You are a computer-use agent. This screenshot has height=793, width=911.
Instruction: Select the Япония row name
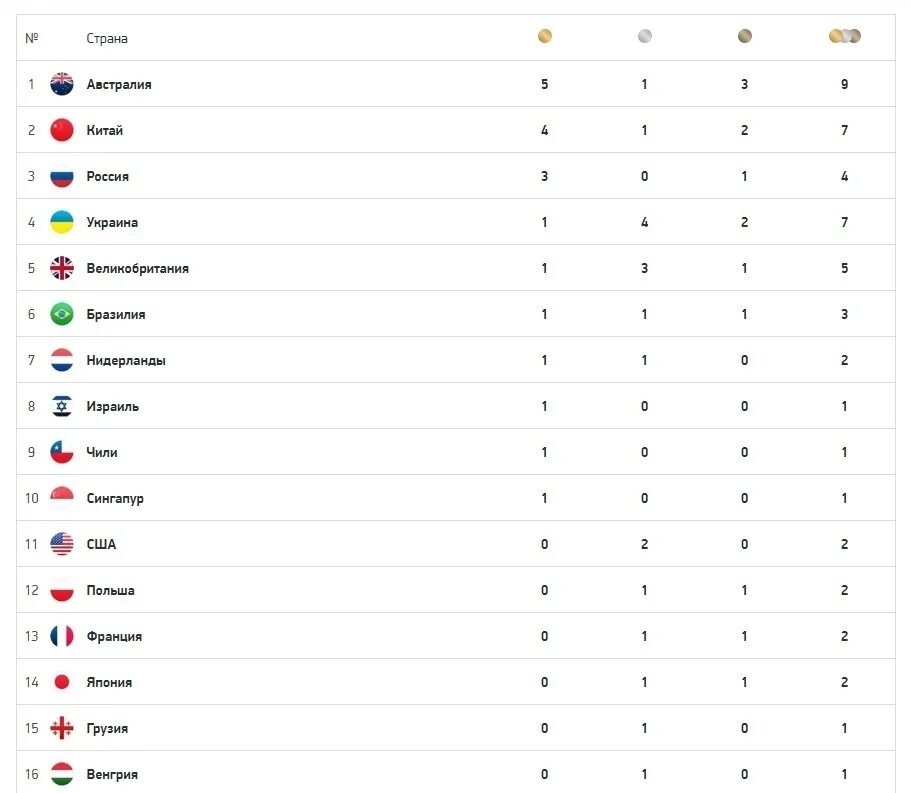pyautogui.click(x=109, y=682)
